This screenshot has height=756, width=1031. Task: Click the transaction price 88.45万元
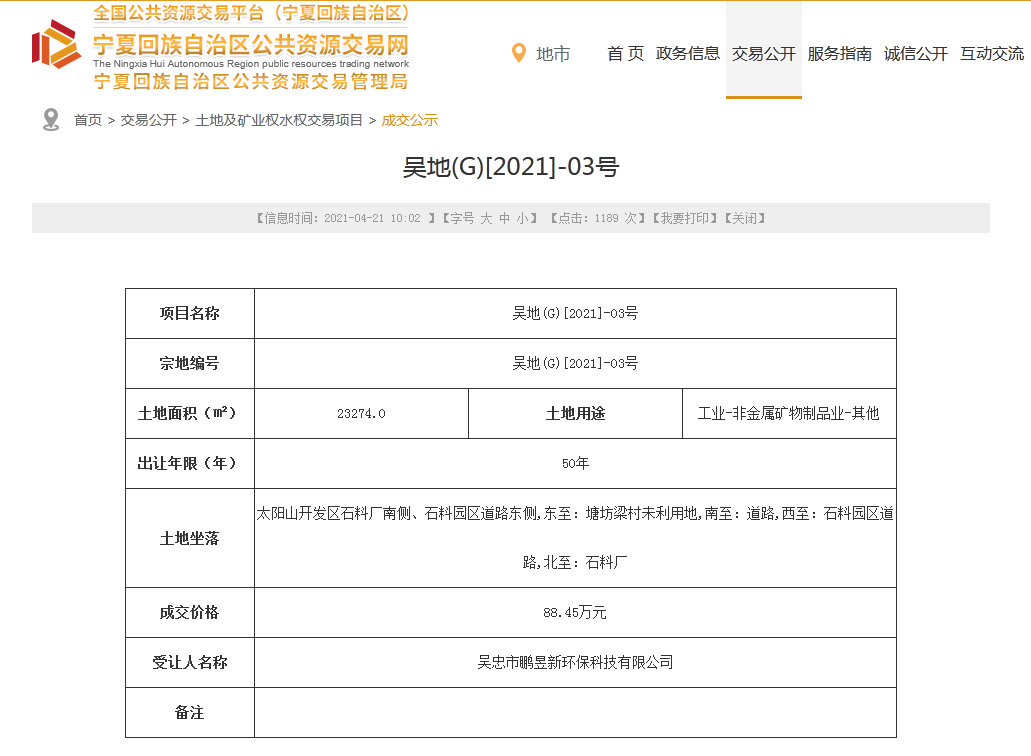click(x=575, y=613)
